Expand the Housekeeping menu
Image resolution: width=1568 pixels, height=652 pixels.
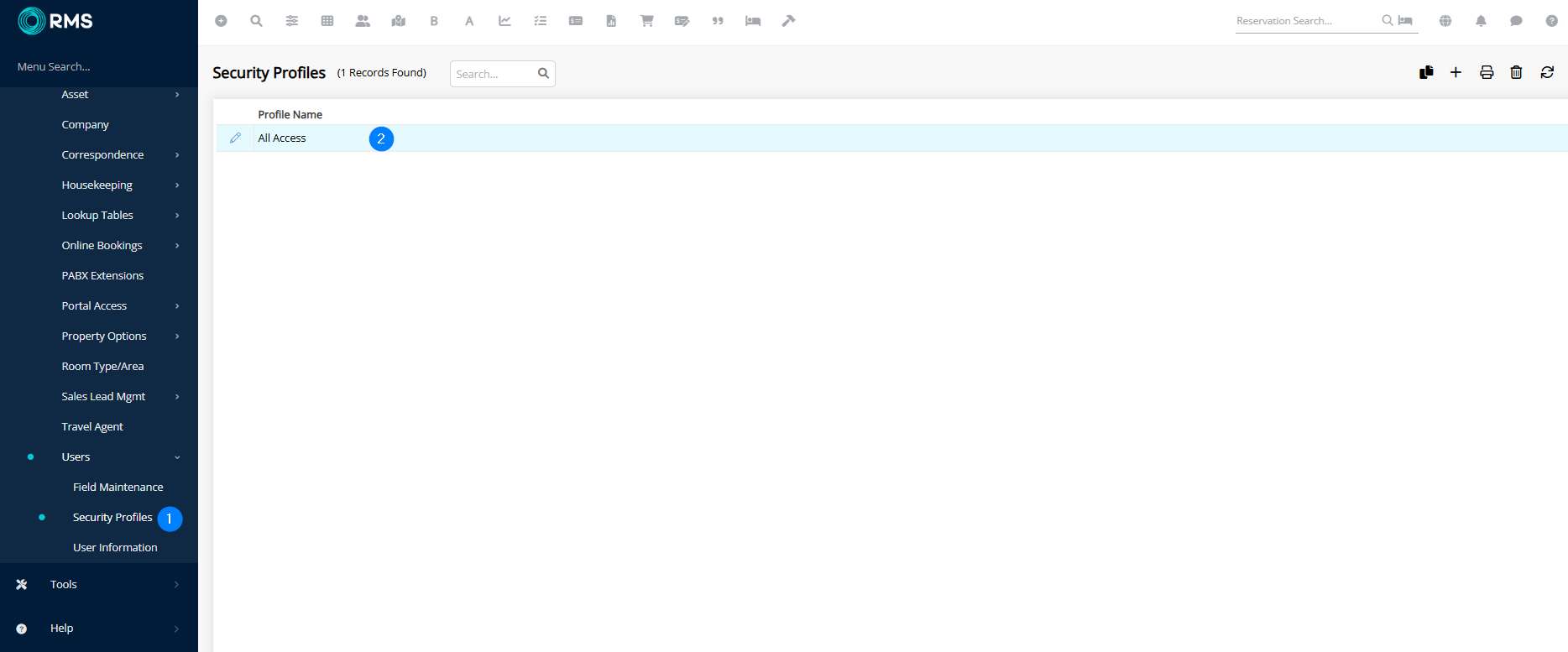click(97, 185)
